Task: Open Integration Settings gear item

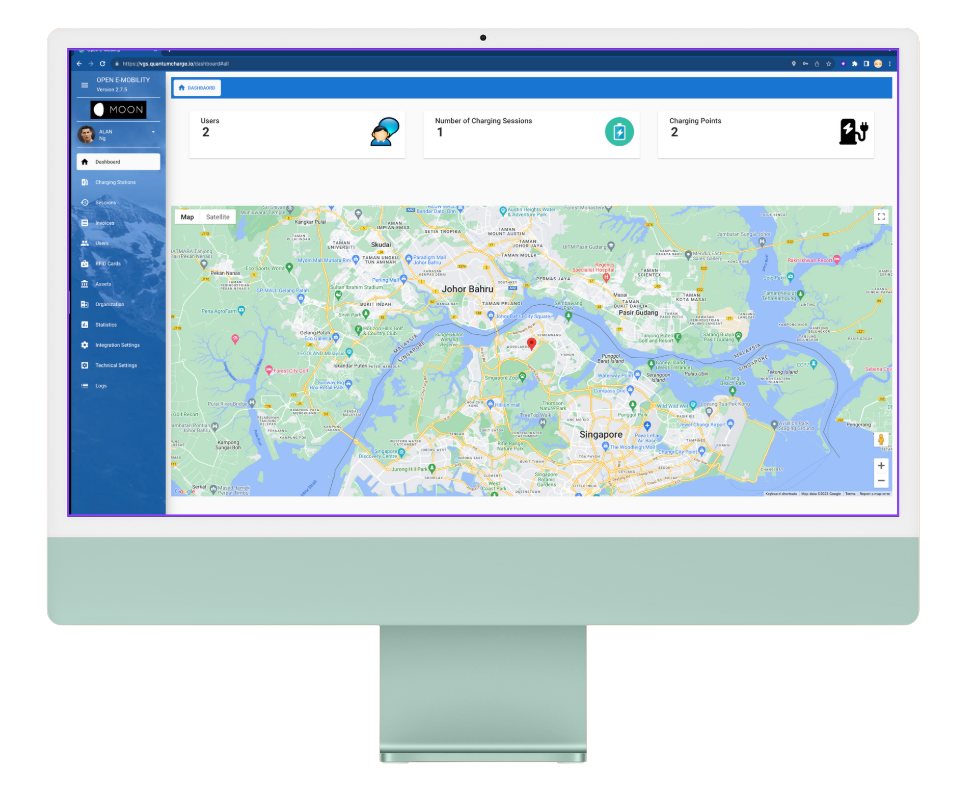Action: click(117, 345)
